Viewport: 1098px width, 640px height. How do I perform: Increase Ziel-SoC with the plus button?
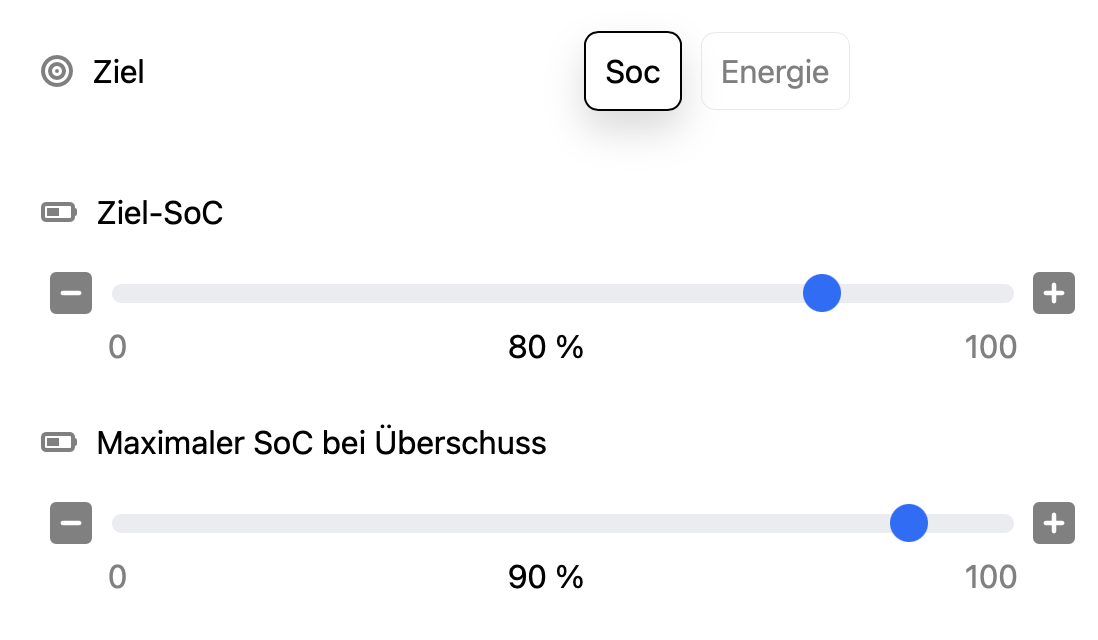point(1053,293)
